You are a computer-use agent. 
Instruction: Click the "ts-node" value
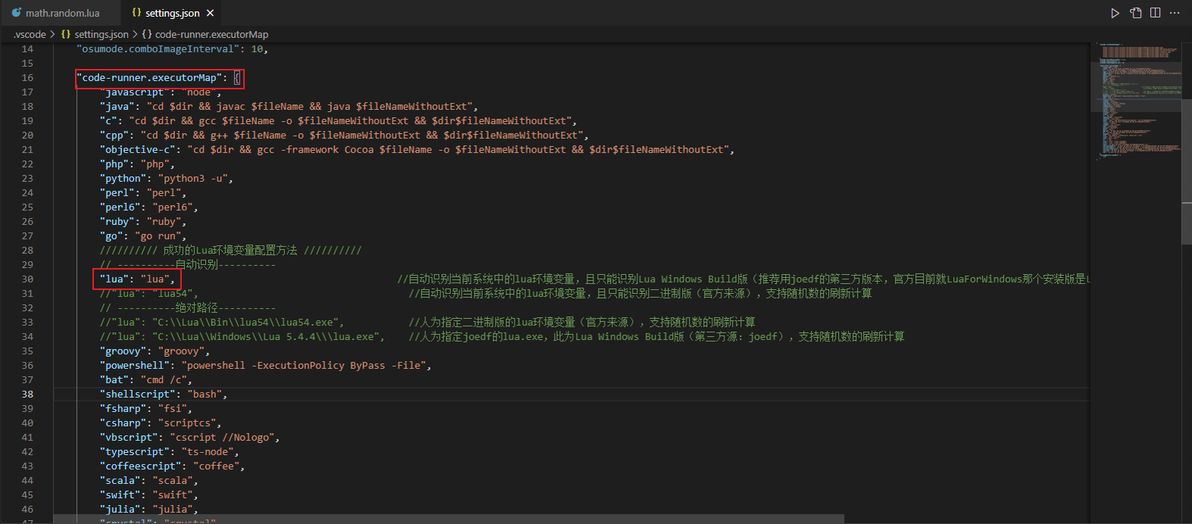pyautogui.click(x=208, y=452)
